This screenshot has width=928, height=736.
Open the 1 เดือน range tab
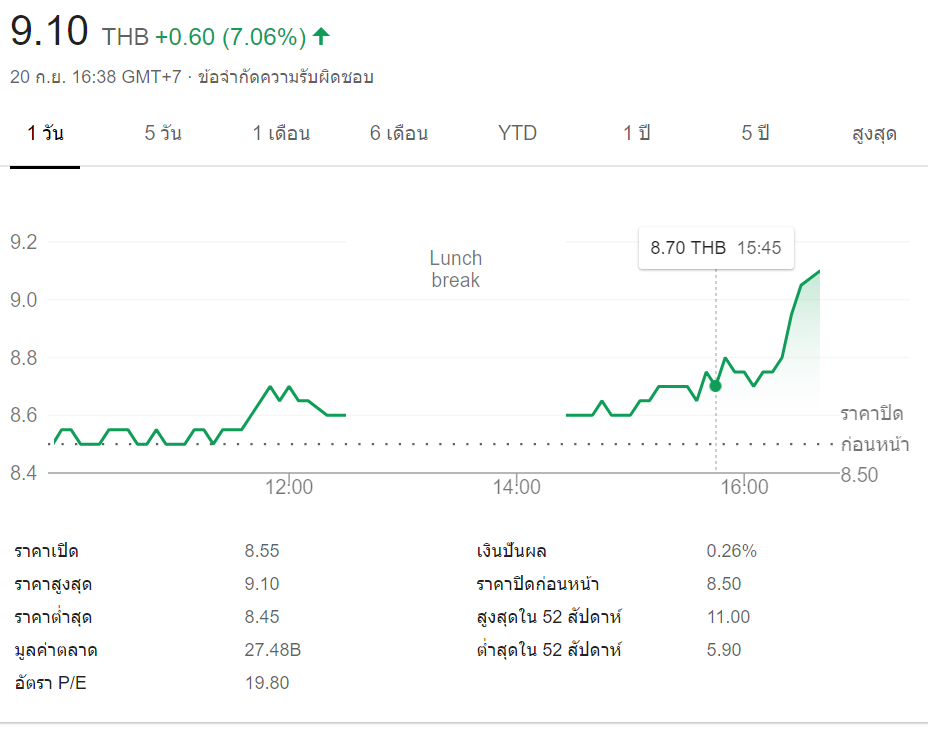tap(281, 133)
